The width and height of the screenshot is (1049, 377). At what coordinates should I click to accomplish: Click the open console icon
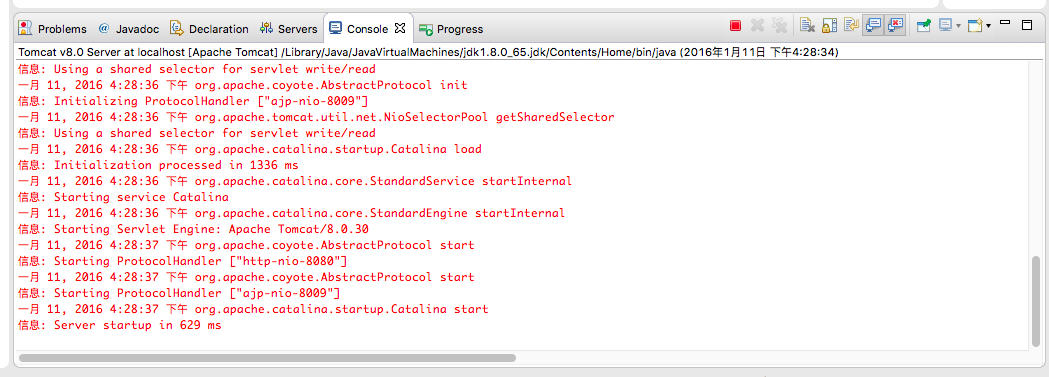click(x=975, y=26)
